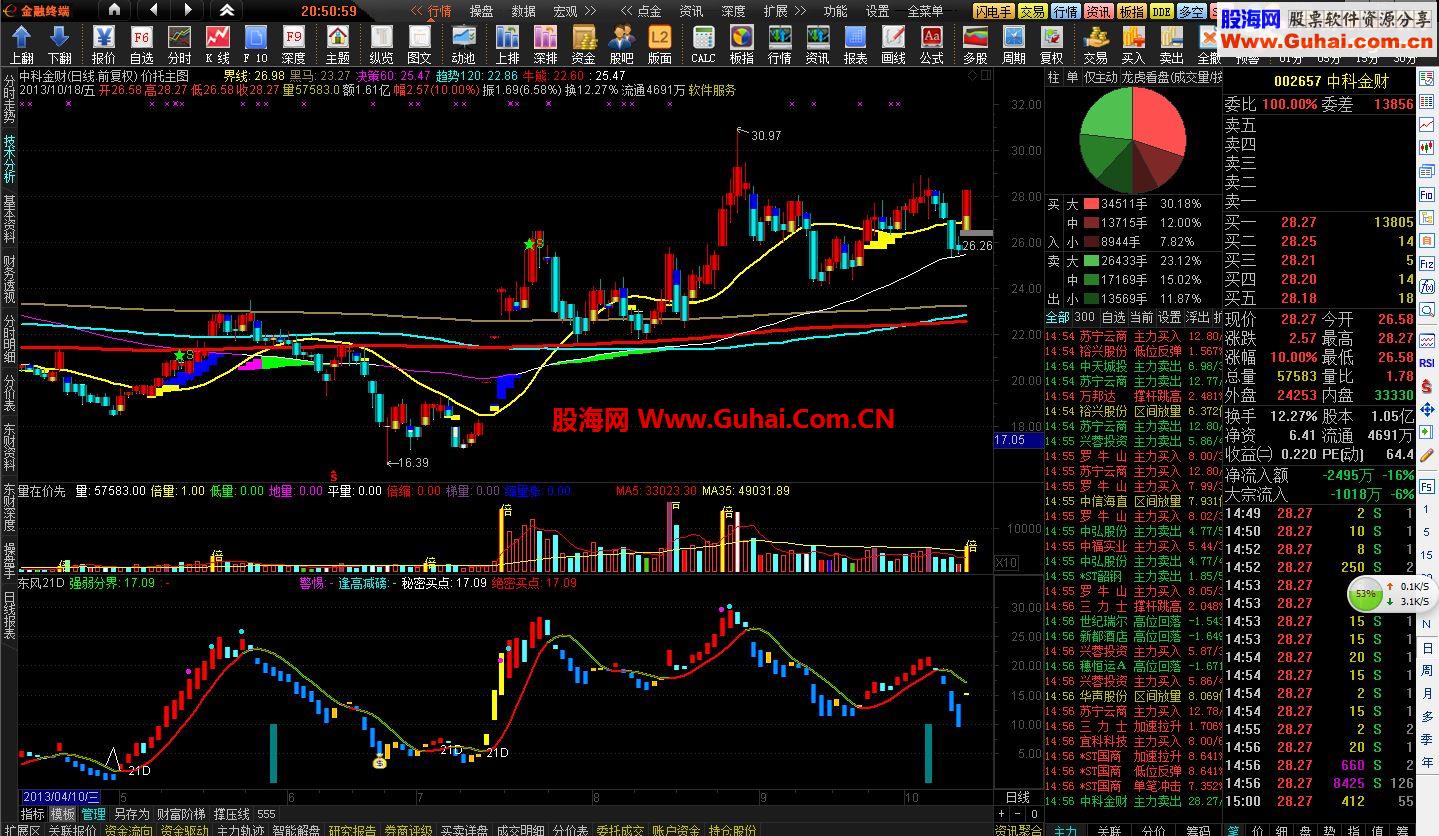This screenshot has height=836, width=1439.
Task: Select the 基本资料 left sidebar tab
Action: (9, 219)
